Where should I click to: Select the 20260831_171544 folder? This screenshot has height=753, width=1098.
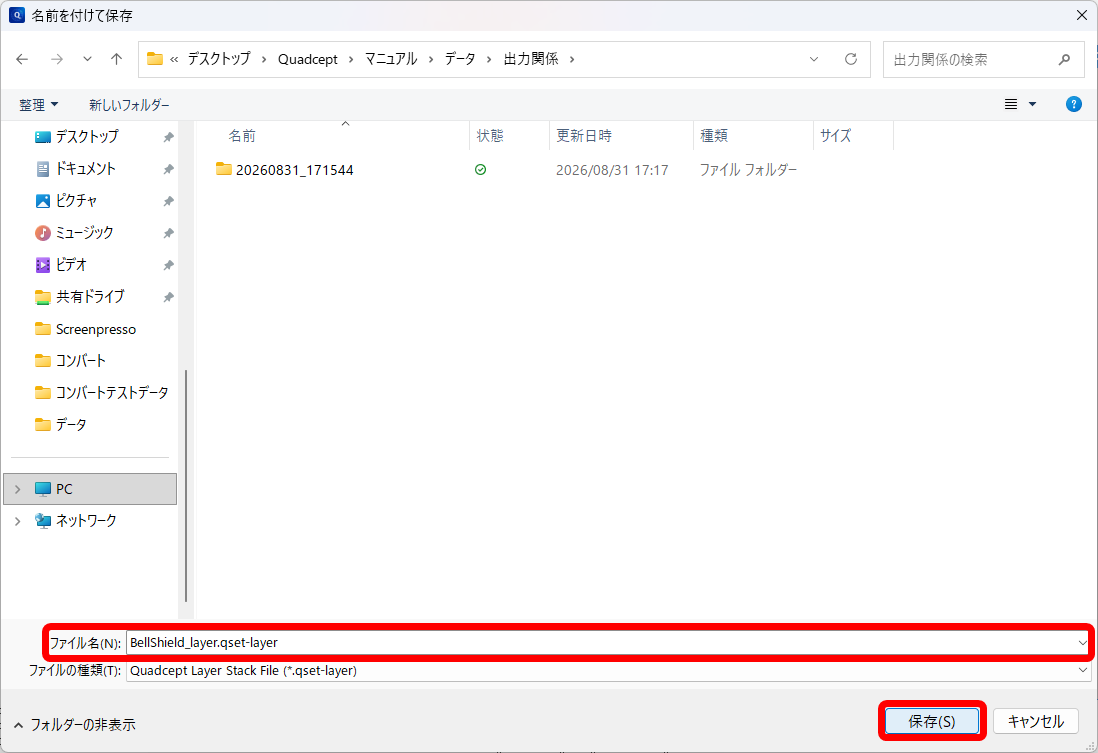pyautogui.click(x=294, y=170)
